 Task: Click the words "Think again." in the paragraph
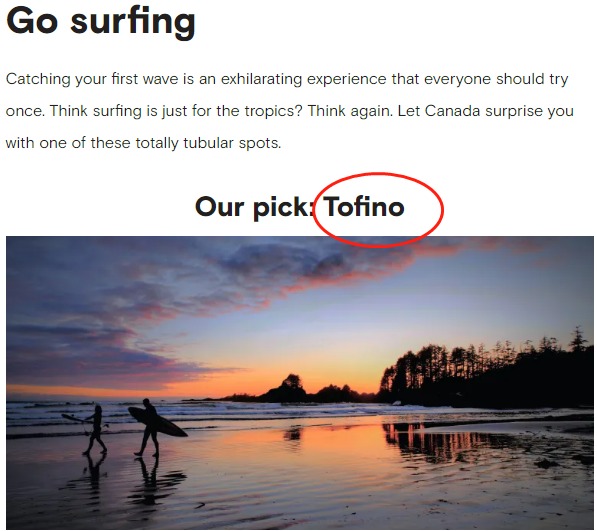click(x=350, y=111)
